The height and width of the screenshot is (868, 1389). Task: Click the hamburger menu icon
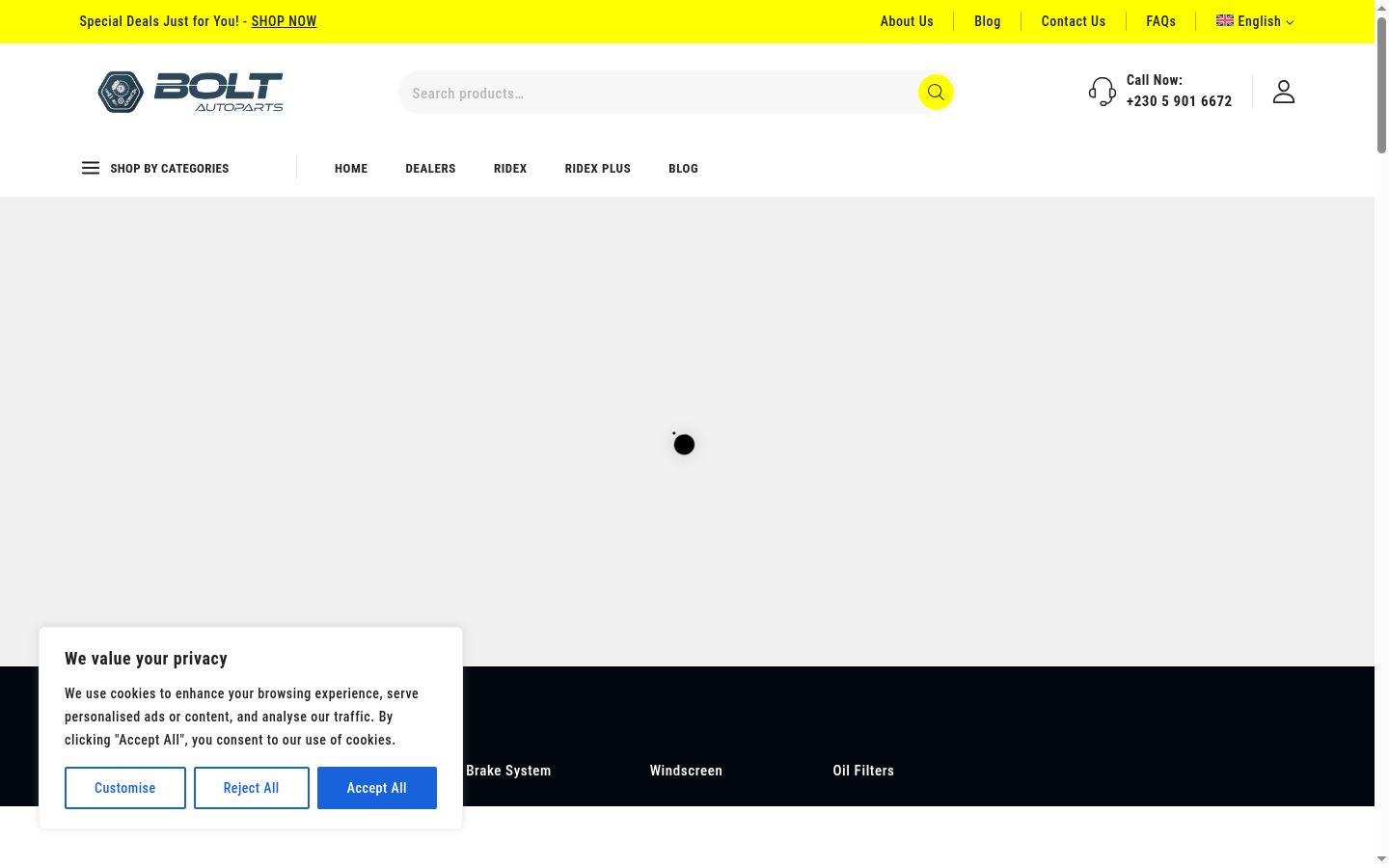[91, 168]
